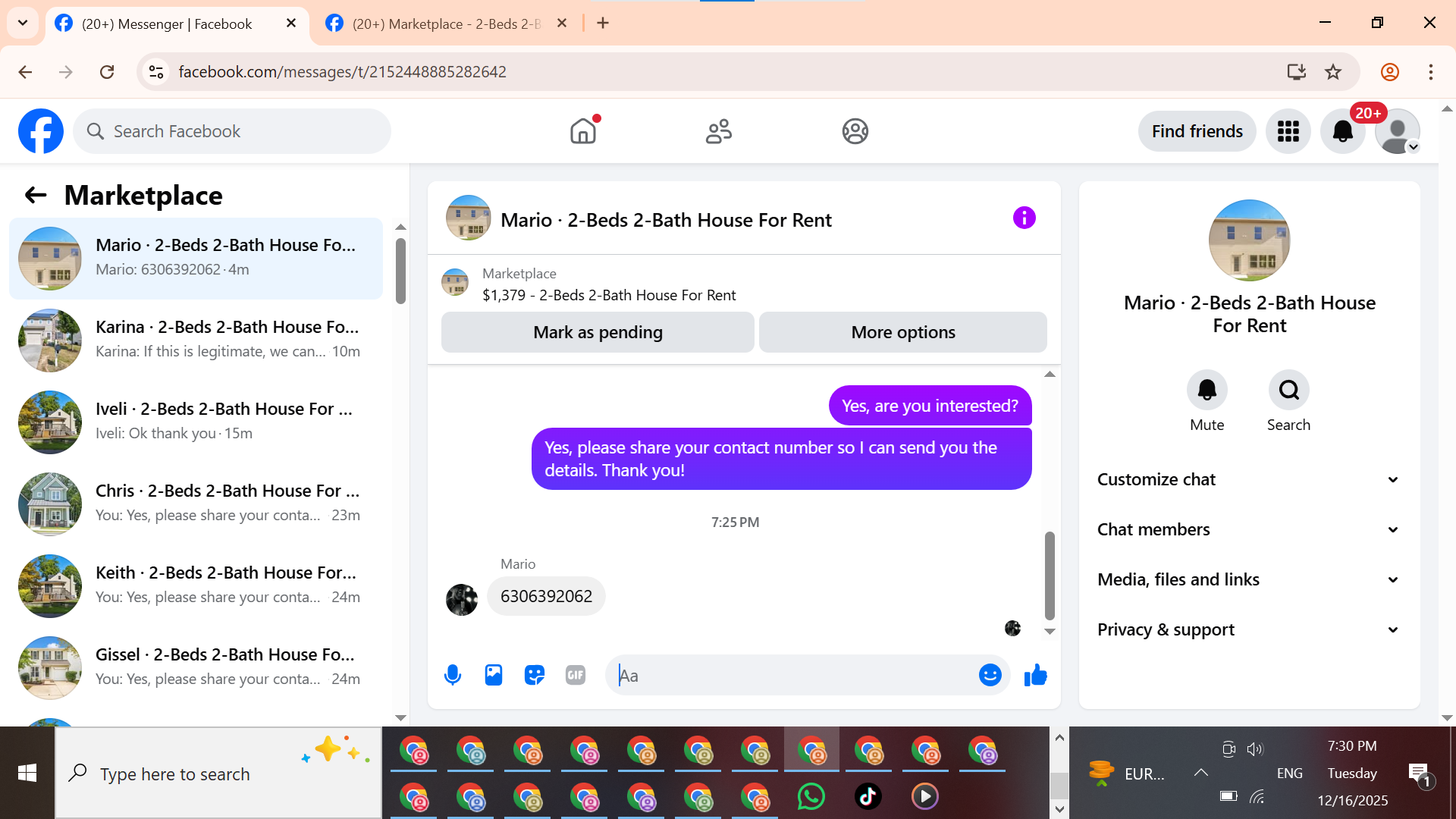Go back in browser history
Screen dimensions: 1456x819
pos(25,71)
